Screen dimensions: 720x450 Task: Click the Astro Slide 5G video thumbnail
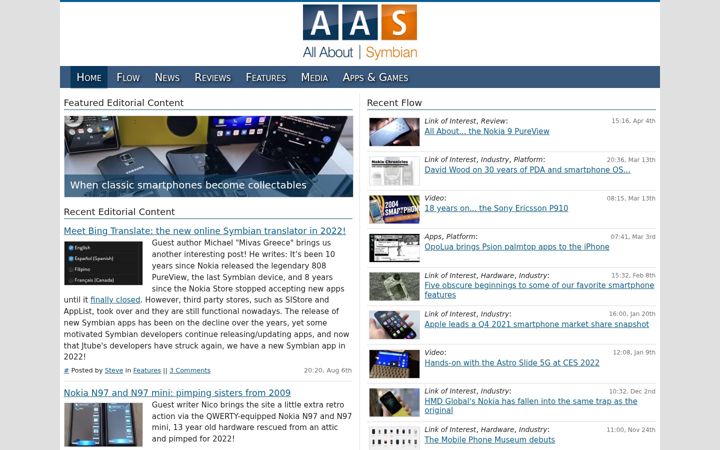pos(394,364)
